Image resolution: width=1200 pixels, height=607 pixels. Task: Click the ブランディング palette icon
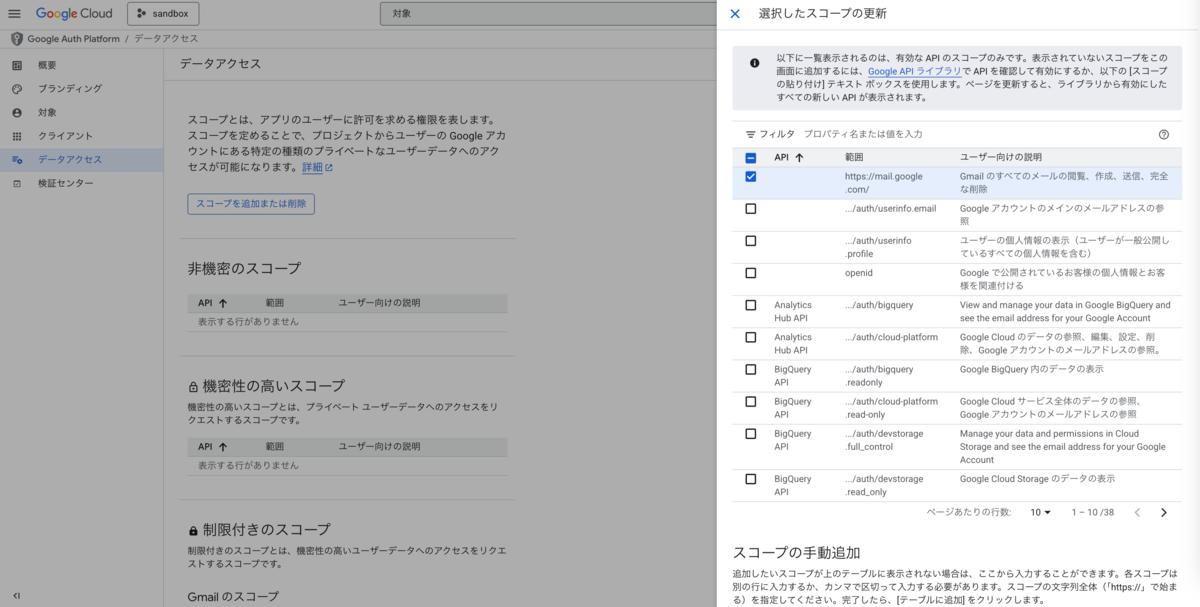click(x=17, y=89)
